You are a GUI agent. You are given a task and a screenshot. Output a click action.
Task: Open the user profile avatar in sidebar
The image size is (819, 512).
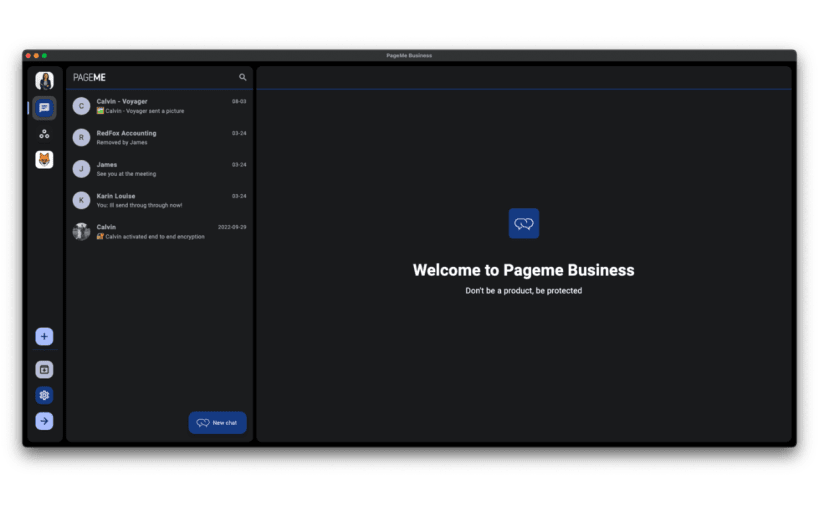[x=44, y=80]
